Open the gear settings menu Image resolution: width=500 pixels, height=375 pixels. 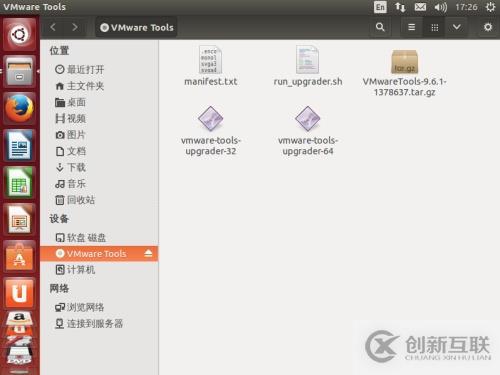(488, 27)
